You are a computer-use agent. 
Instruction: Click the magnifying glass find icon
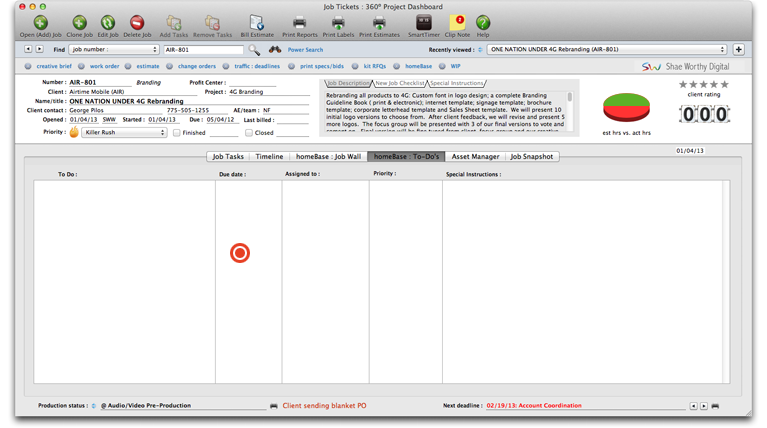click(x=254, y=49)
